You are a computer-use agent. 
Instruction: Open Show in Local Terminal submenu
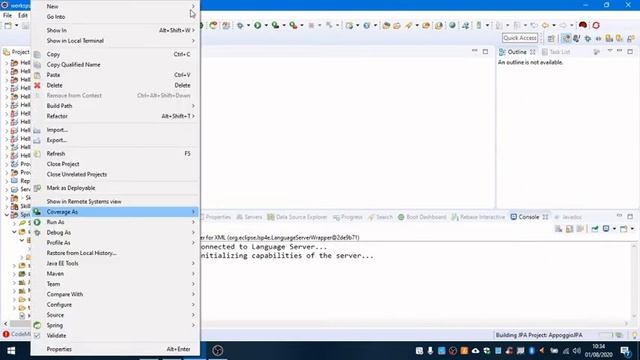coord(115,41)
